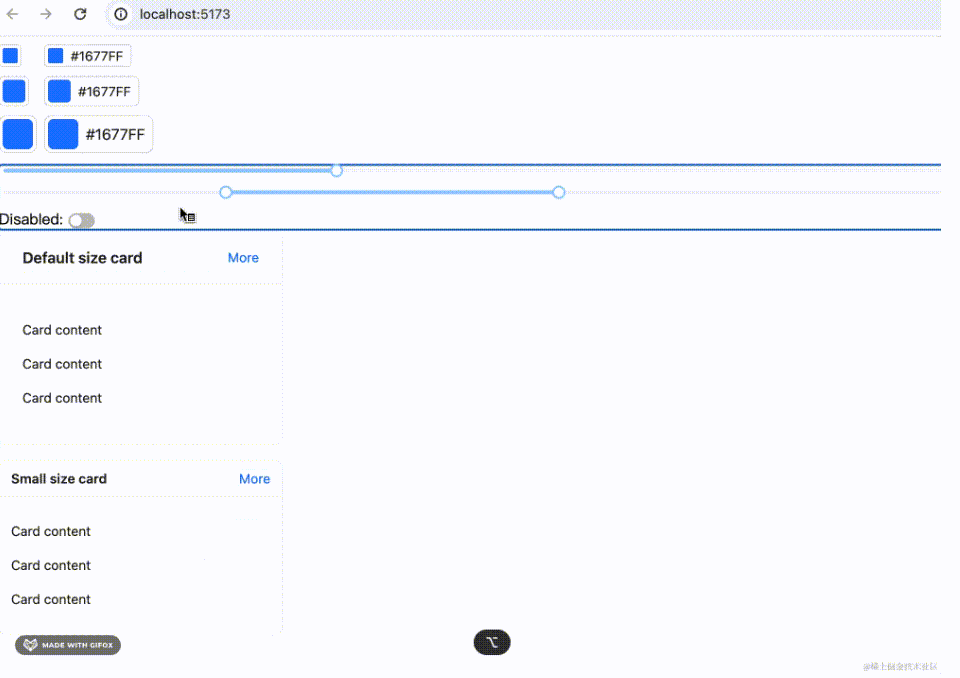Click the range slider track between handles
The width and height of the screenshot is (960, 678).
point(392,192)
